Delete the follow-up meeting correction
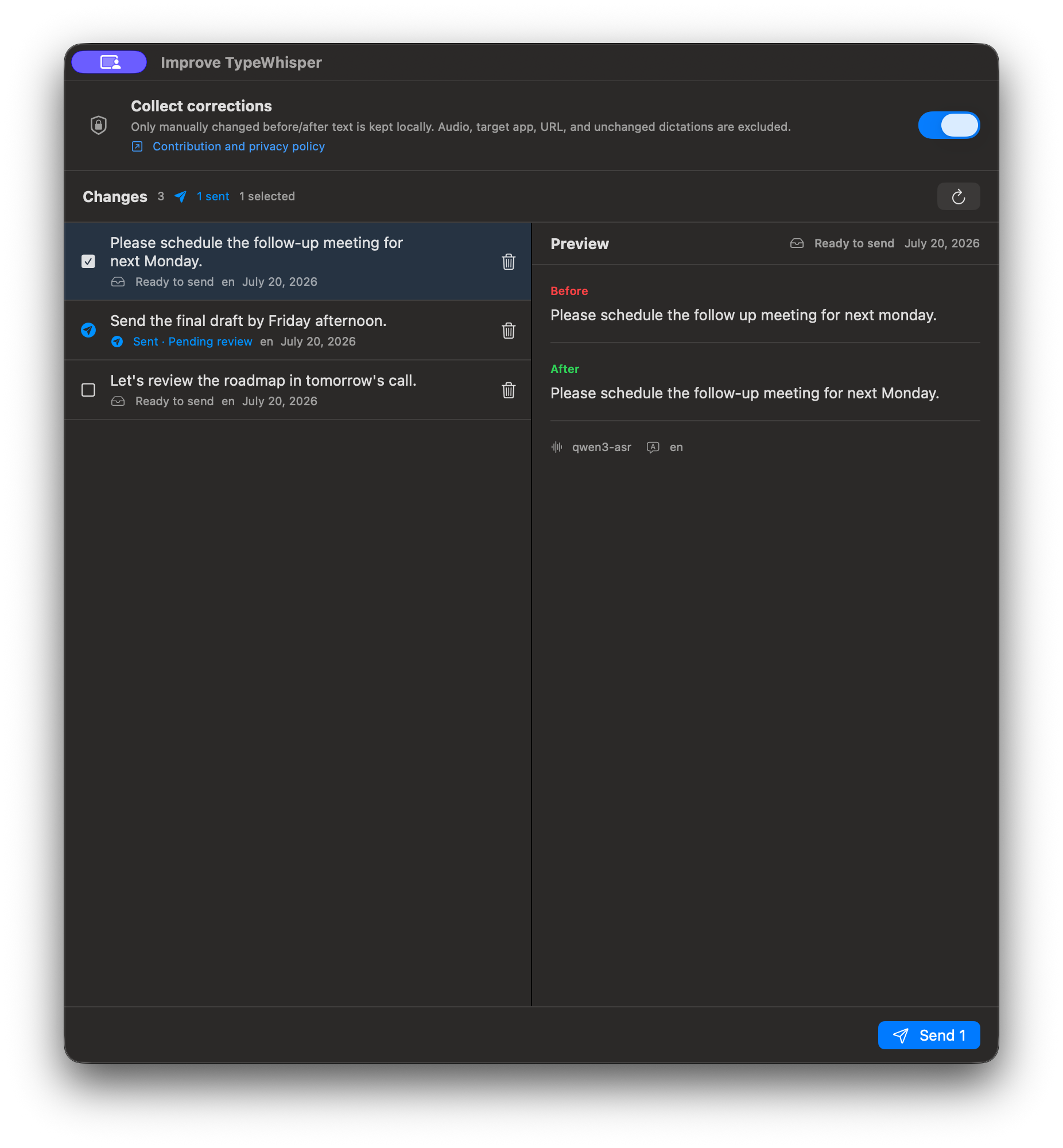The image size is (1063, 1148). tap(509, 262)
